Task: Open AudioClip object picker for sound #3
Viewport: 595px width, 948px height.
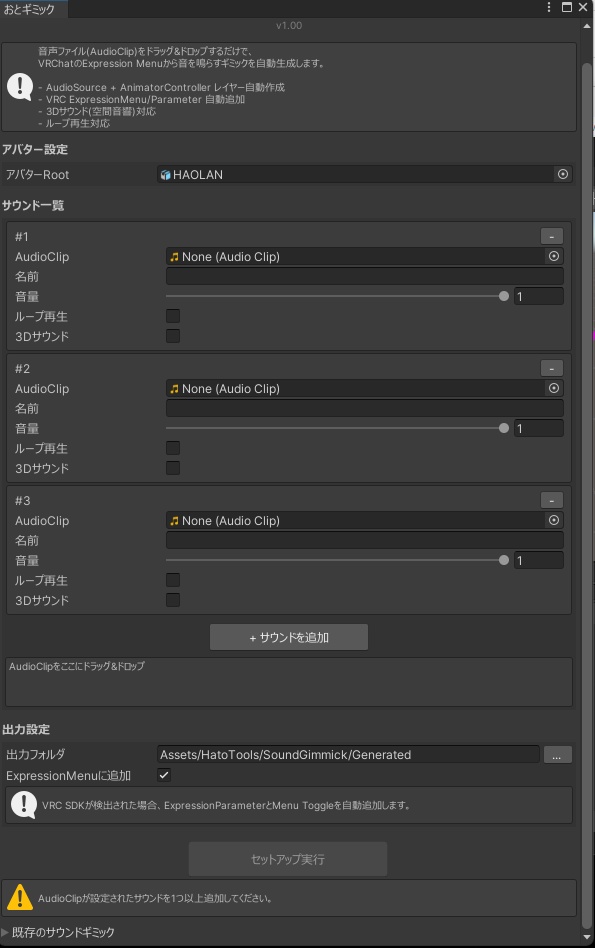Action: 554,520
